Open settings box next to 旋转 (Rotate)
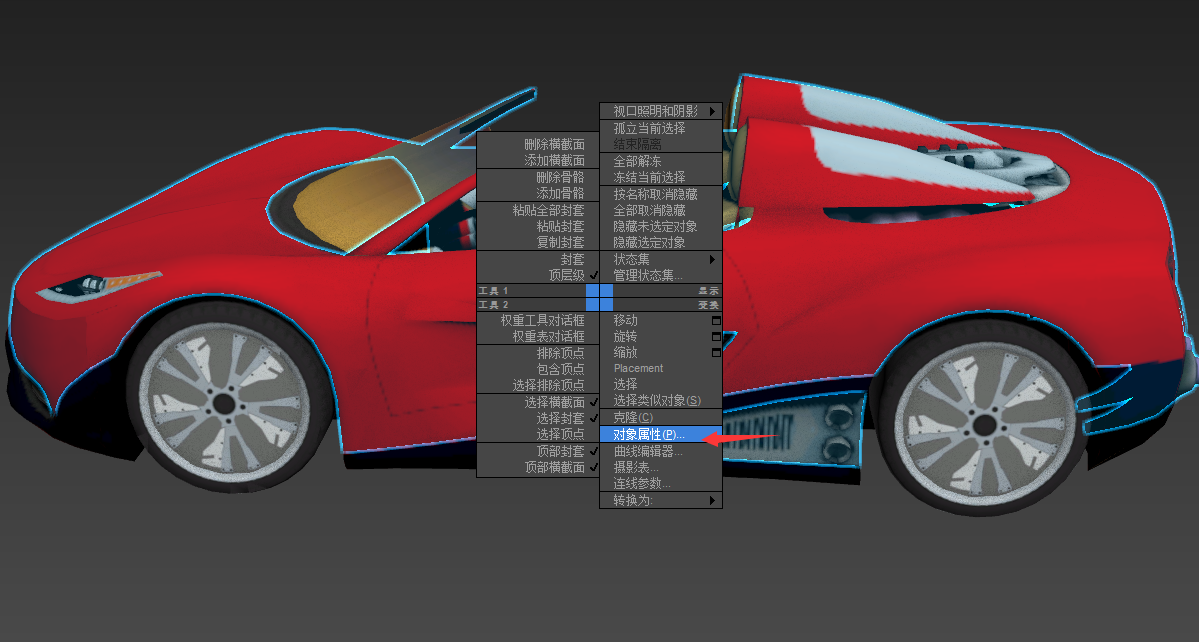This screenshot has width=1199, height=642. point(716,337)
